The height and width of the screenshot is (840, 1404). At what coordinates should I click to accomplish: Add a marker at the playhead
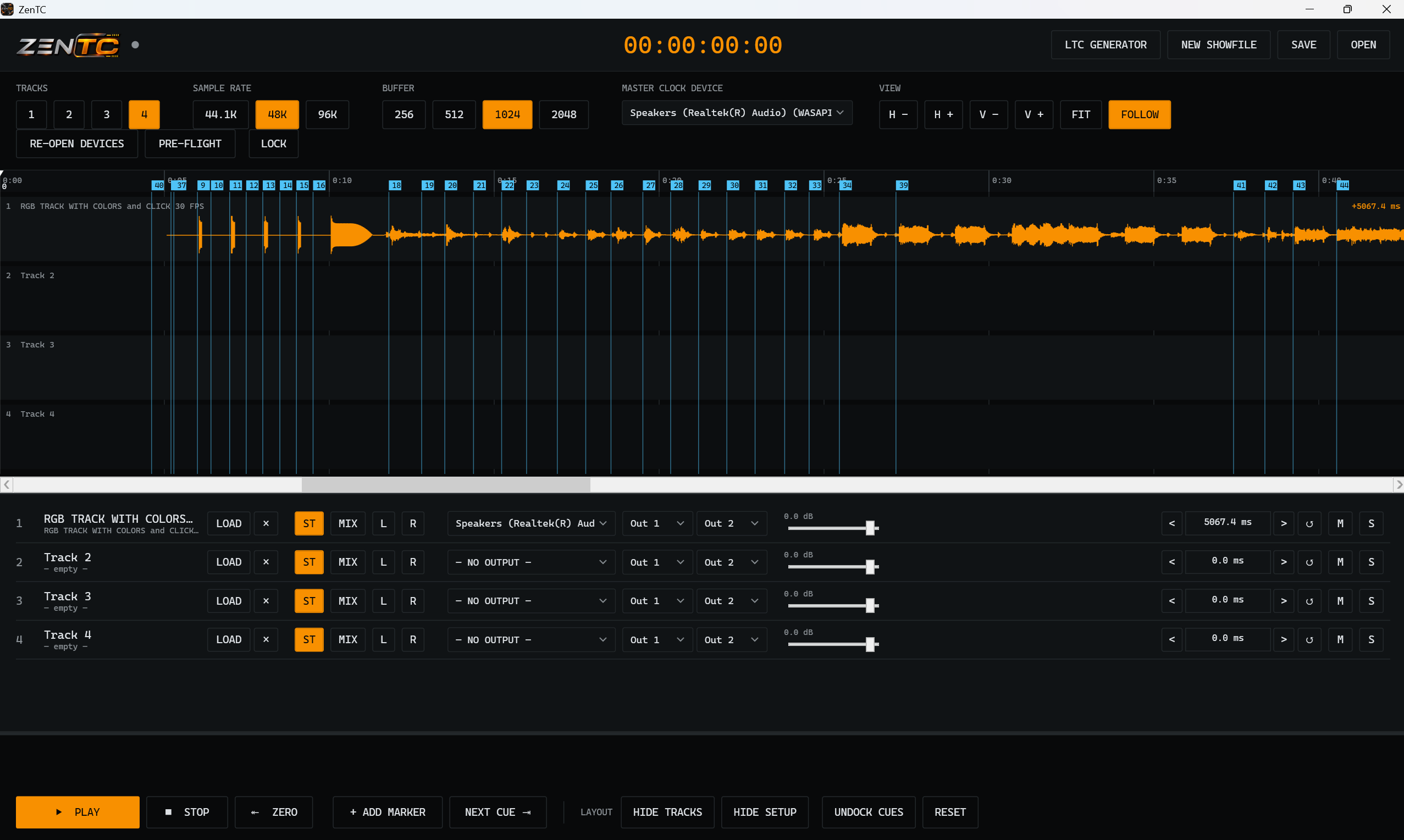point(388,813)
